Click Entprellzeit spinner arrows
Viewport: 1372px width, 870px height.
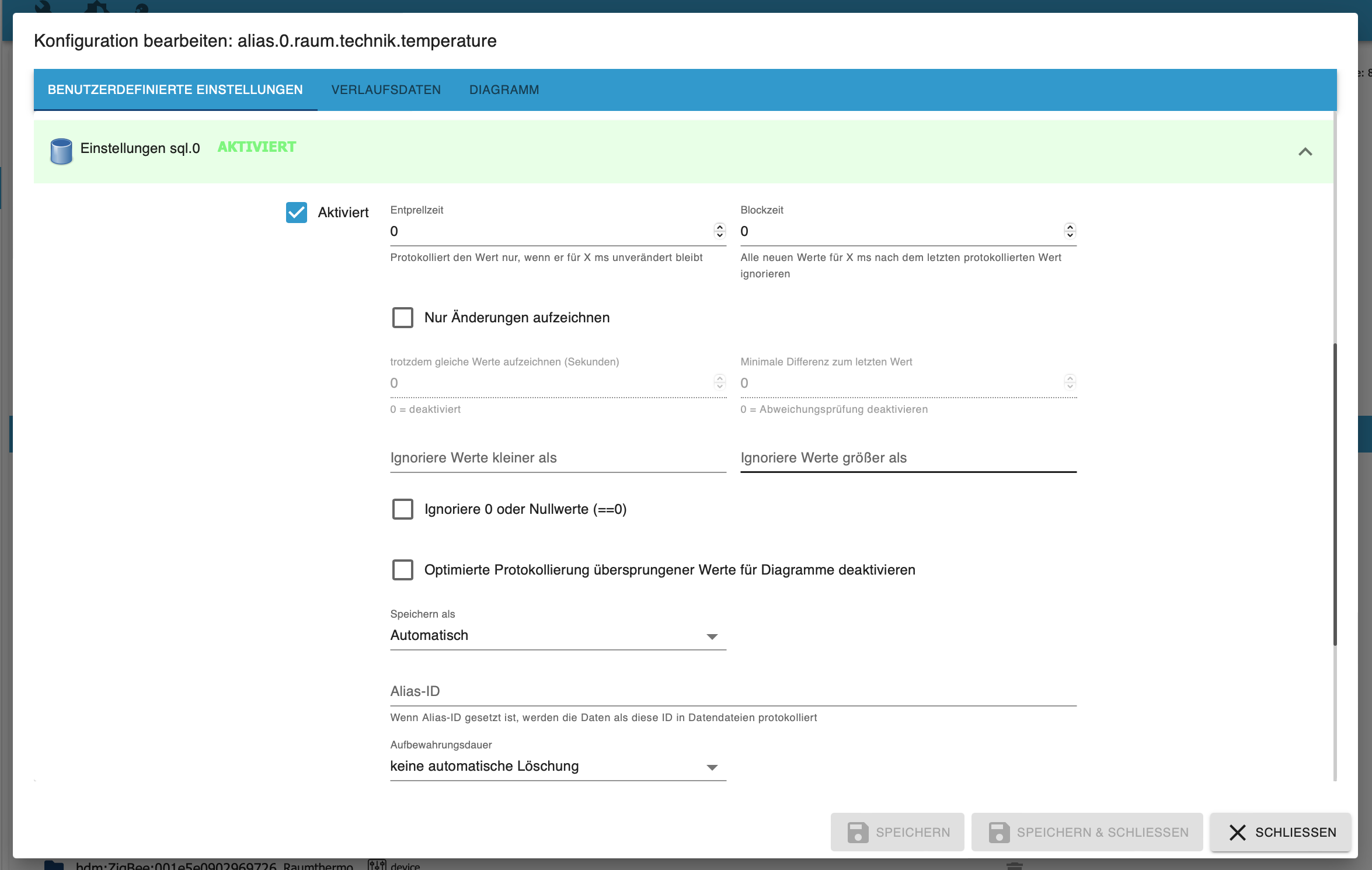tap(719, 231)
